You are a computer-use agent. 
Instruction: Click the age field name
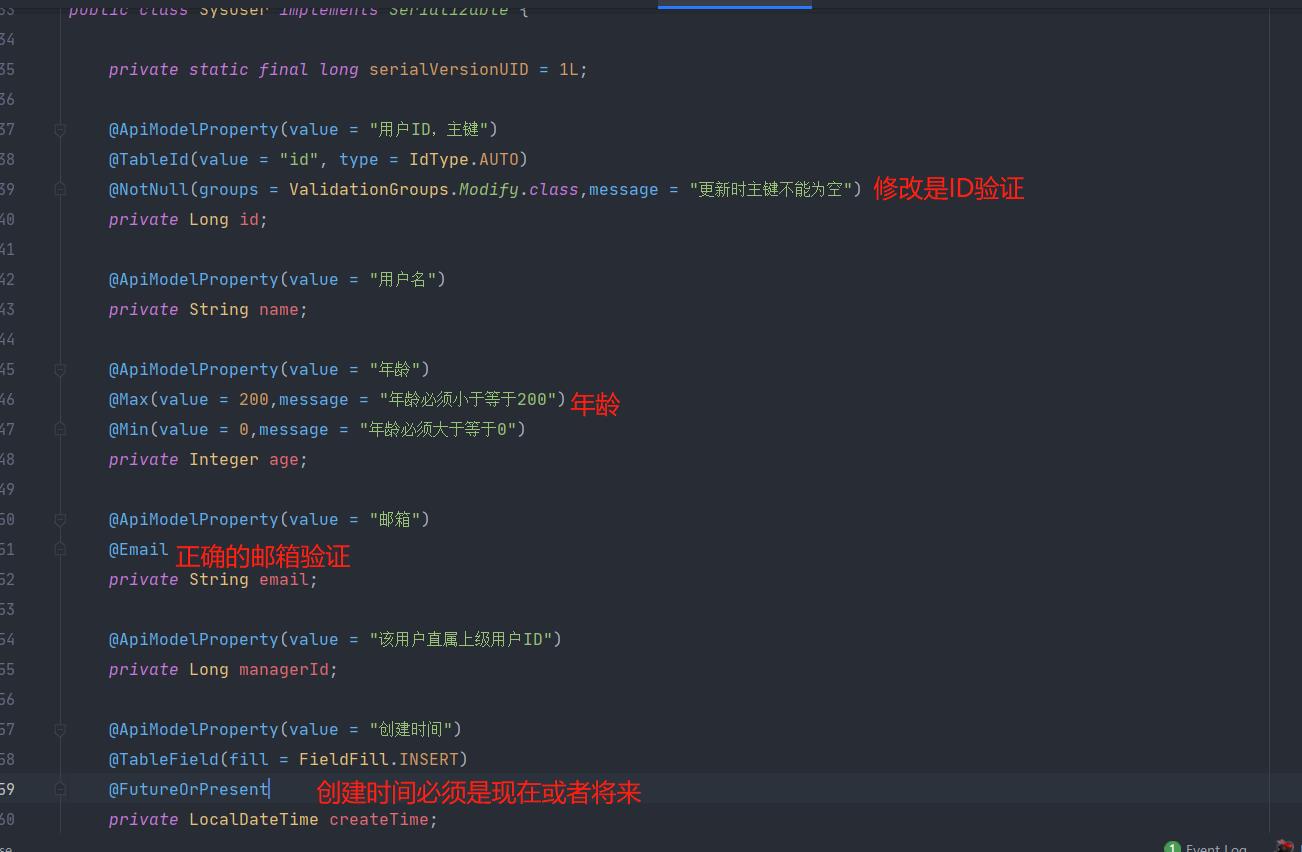pyautogui.click(x=284, y=459)
